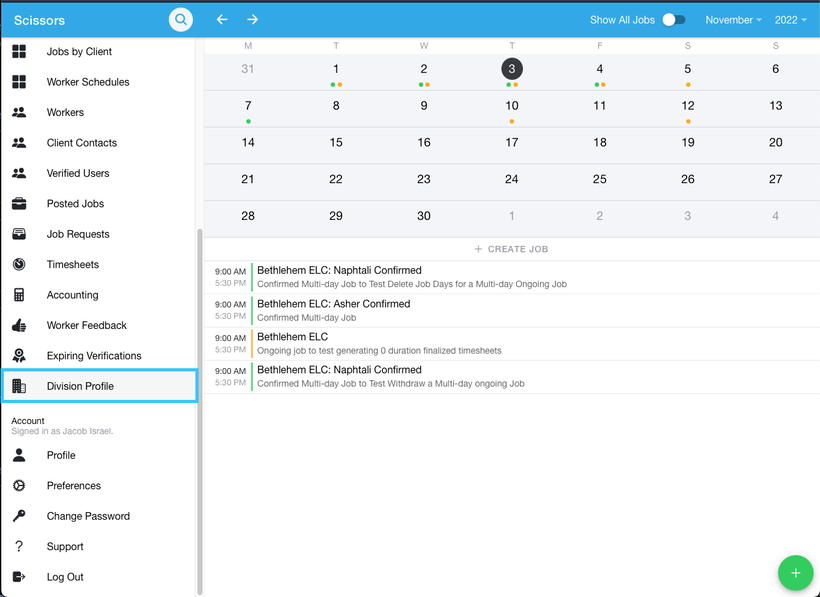Open job 'Test Withdraw a Multi-day ongoing Job'

click(511, 376)
